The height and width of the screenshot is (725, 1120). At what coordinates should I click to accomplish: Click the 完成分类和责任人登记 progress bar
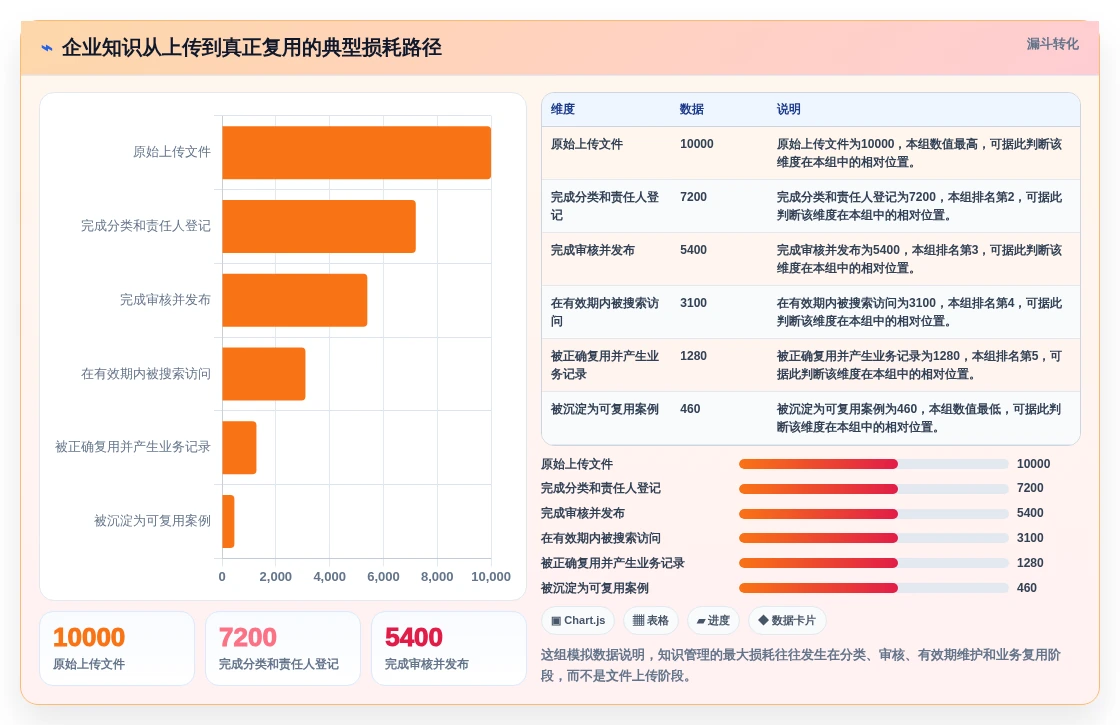tap(873, 489)
